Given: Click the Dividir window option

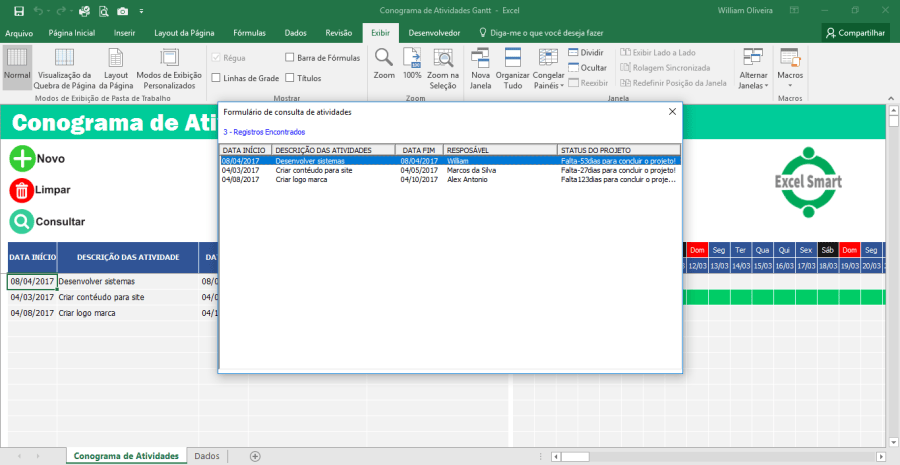Looking at the screenshot, I should coord(586,52).
